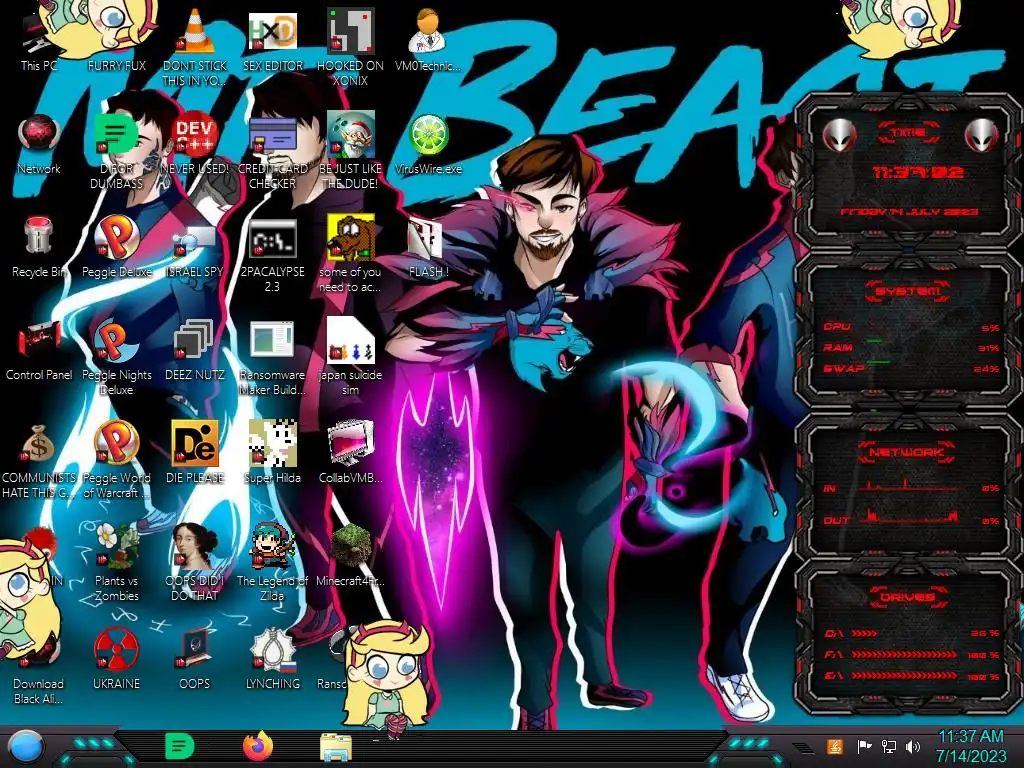The width and height of the screenshot is (1024, 768).
Task: Open the CREDIT CARD CHECKER shortcut
Action: click(273, 152)
